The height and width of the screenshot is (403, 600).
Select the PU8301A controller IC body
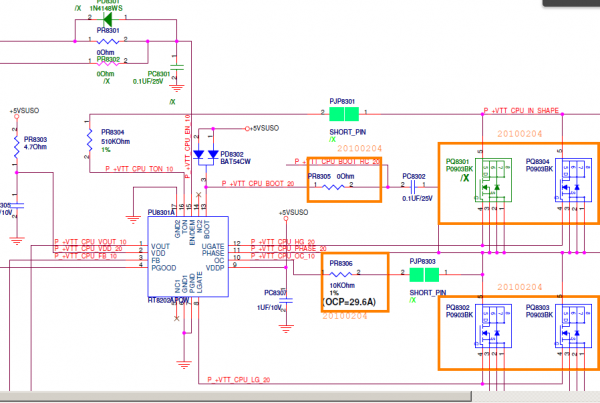coord(188,256)
